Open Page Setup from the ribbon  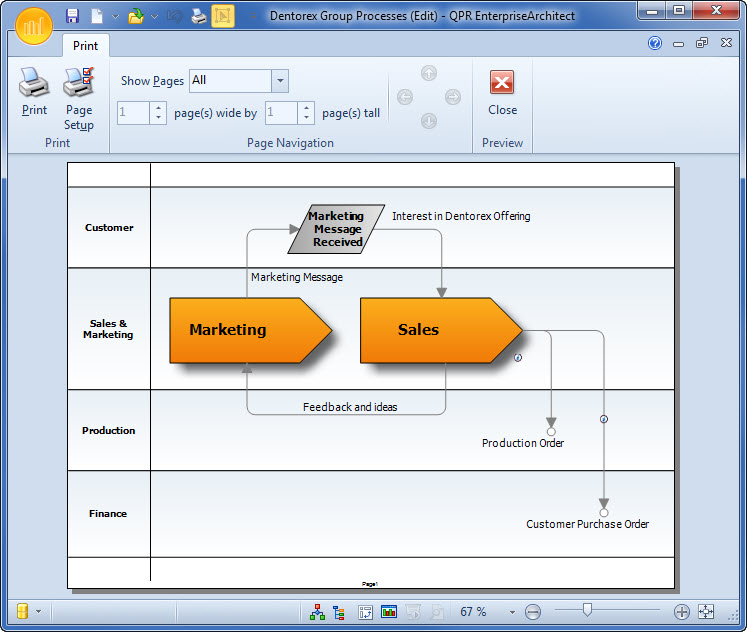(79, 98)
